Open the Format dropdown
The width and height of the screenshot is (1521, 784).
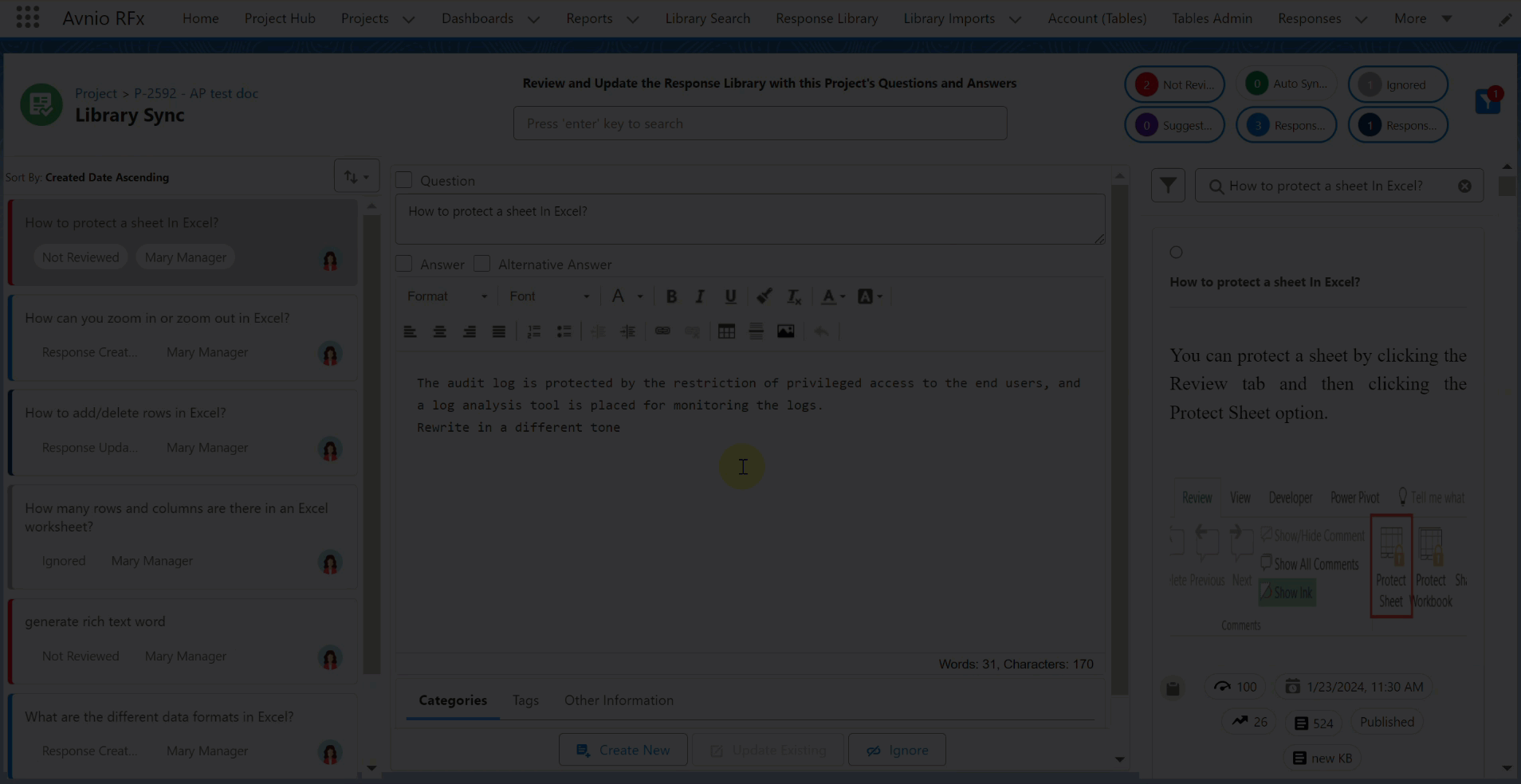(x=446, y=296)
